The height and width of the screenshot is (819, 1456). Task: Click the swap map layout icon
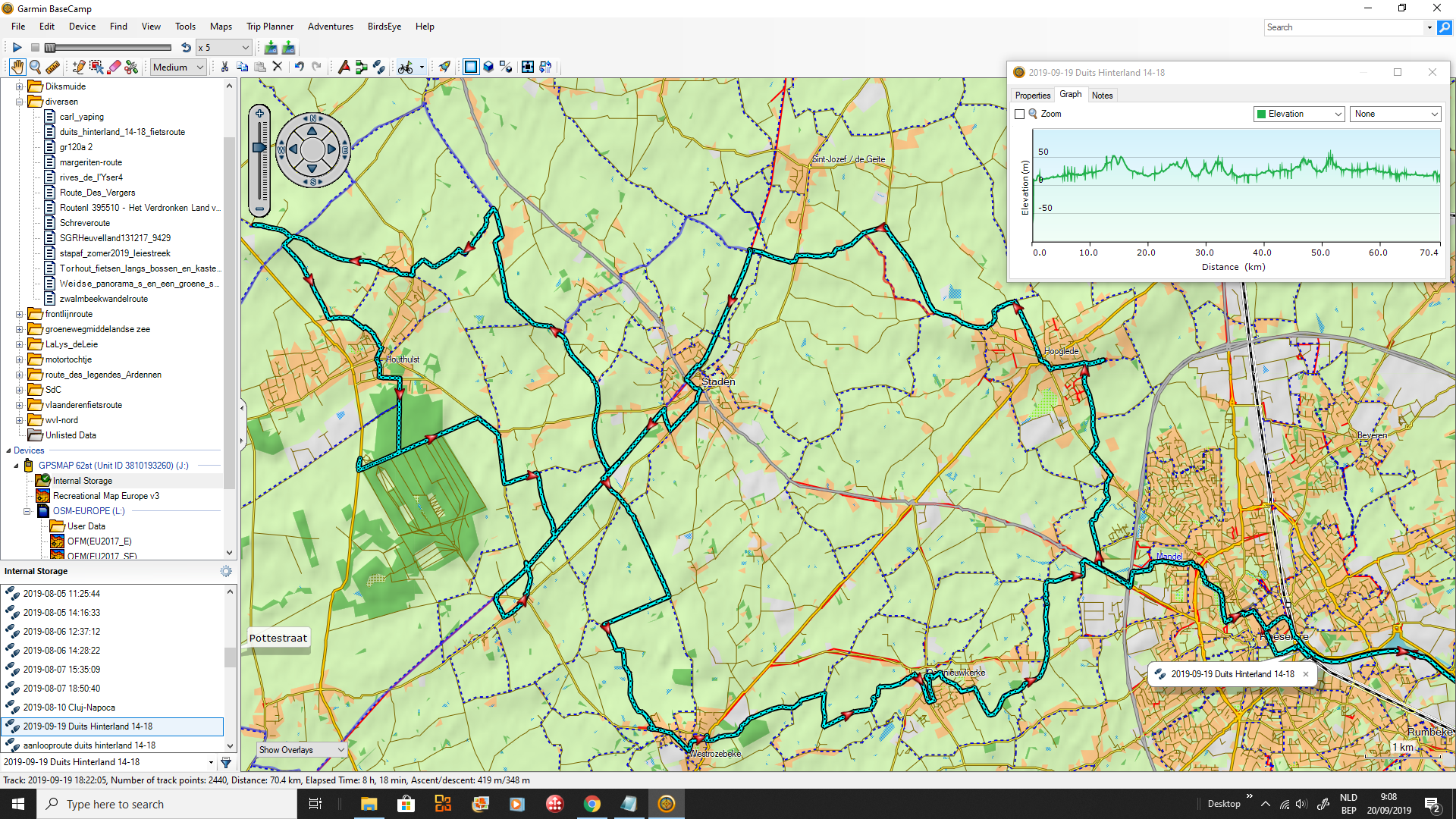coord(545,67)
